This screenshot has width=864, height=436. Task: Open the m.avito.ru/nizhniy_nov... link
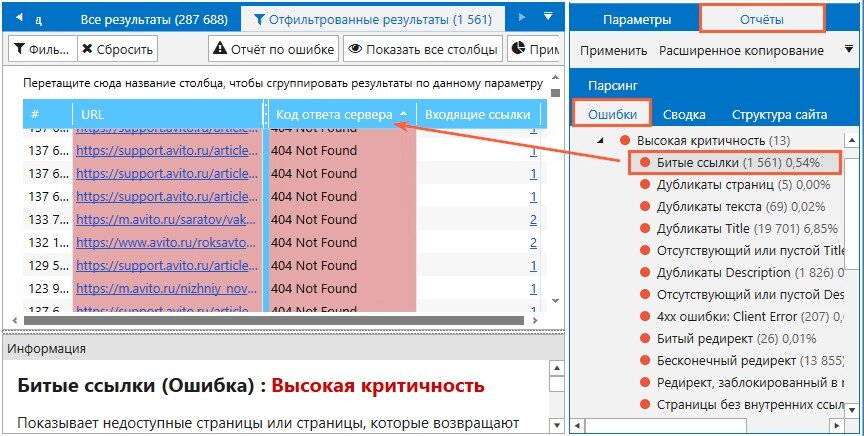click(x=166, y=288)
